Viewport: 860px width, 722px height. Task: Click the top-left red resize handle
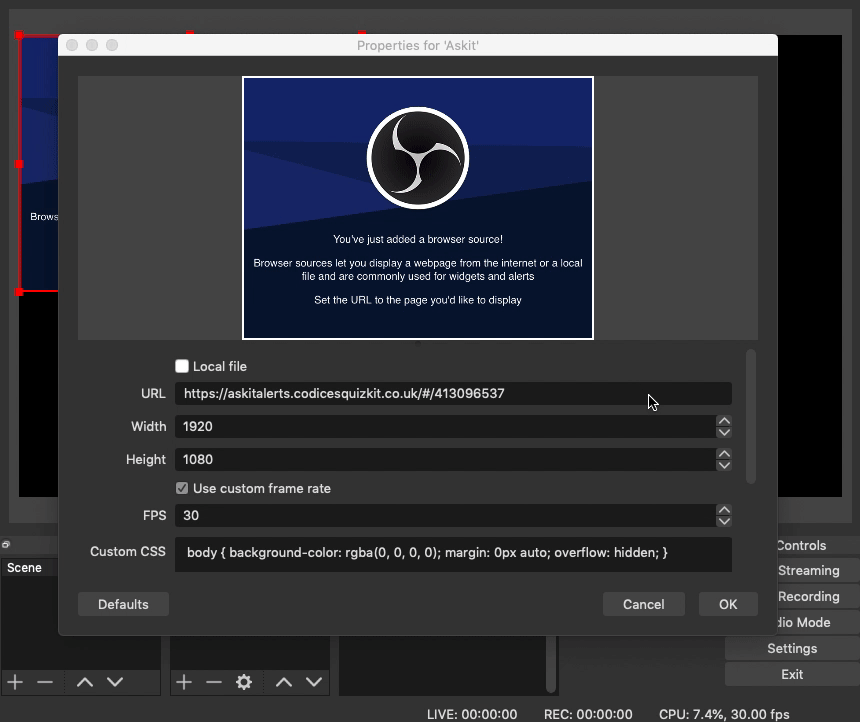pos(19,35)
